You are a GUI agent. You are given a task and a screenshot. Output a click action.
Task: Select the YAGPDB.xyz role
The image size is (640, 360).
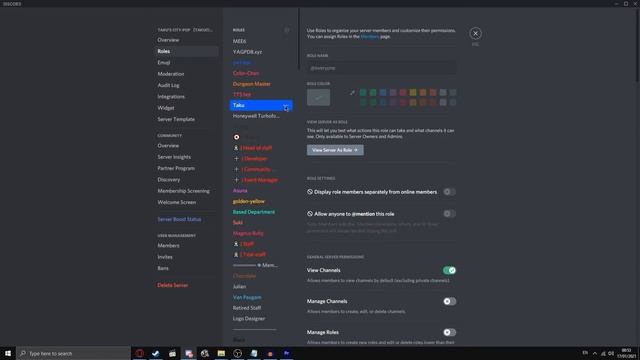(x=247, y=52)
